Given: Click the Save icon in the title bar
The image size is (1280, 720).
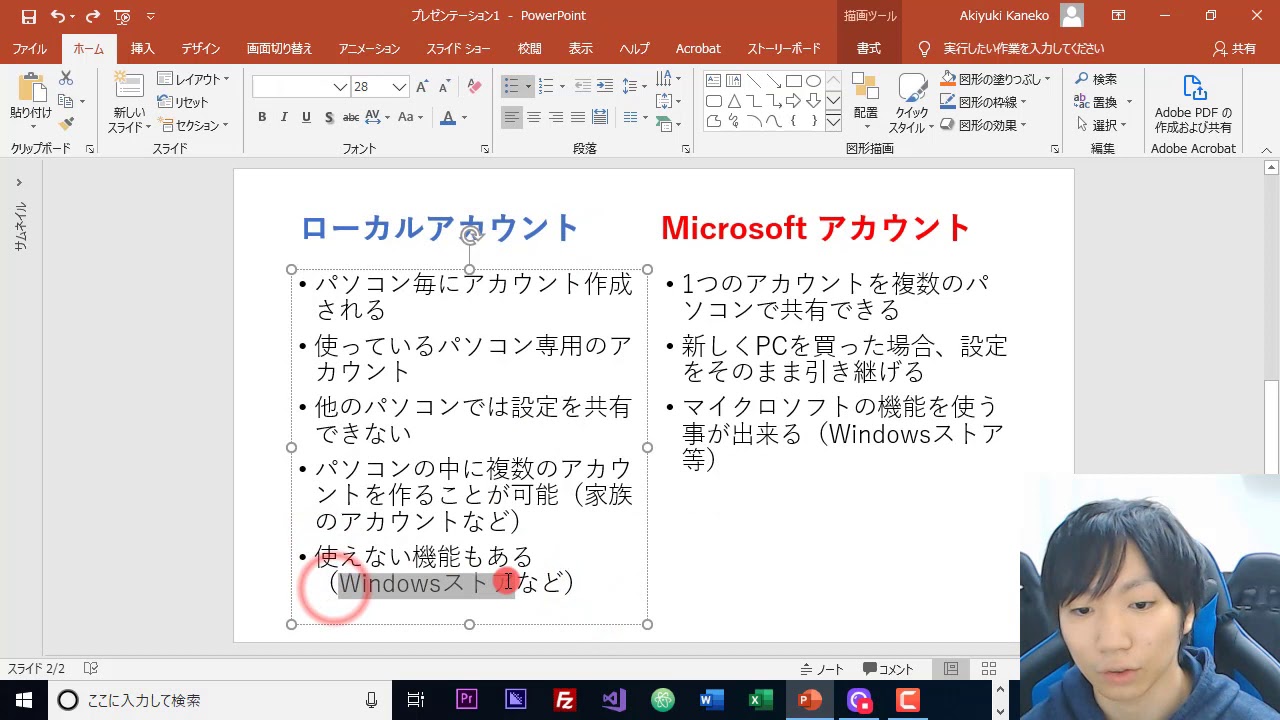Looking at the screenshot, I should [x=29, y=16].
